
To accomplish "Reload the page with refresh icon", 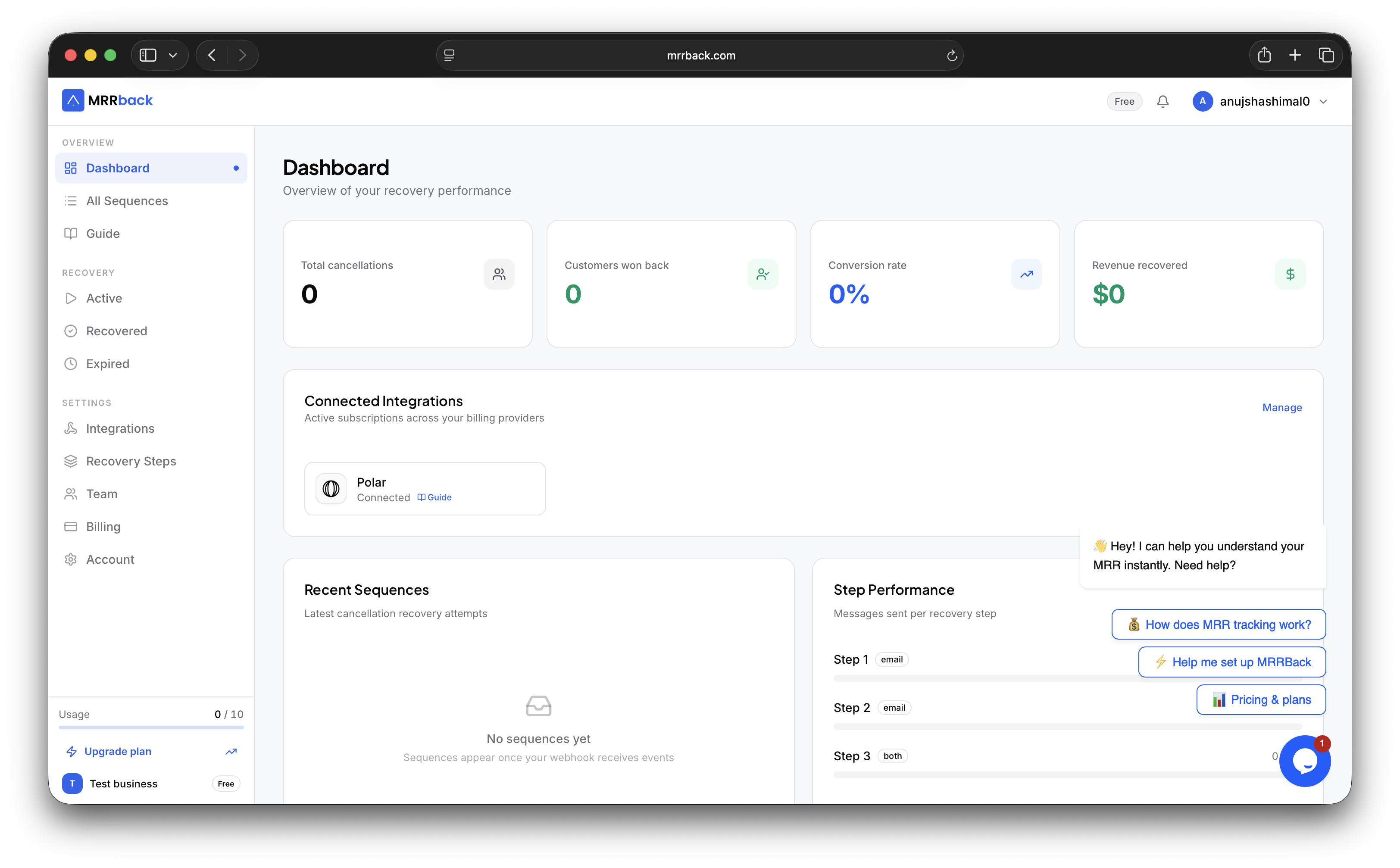I will [x=951, y=56].
